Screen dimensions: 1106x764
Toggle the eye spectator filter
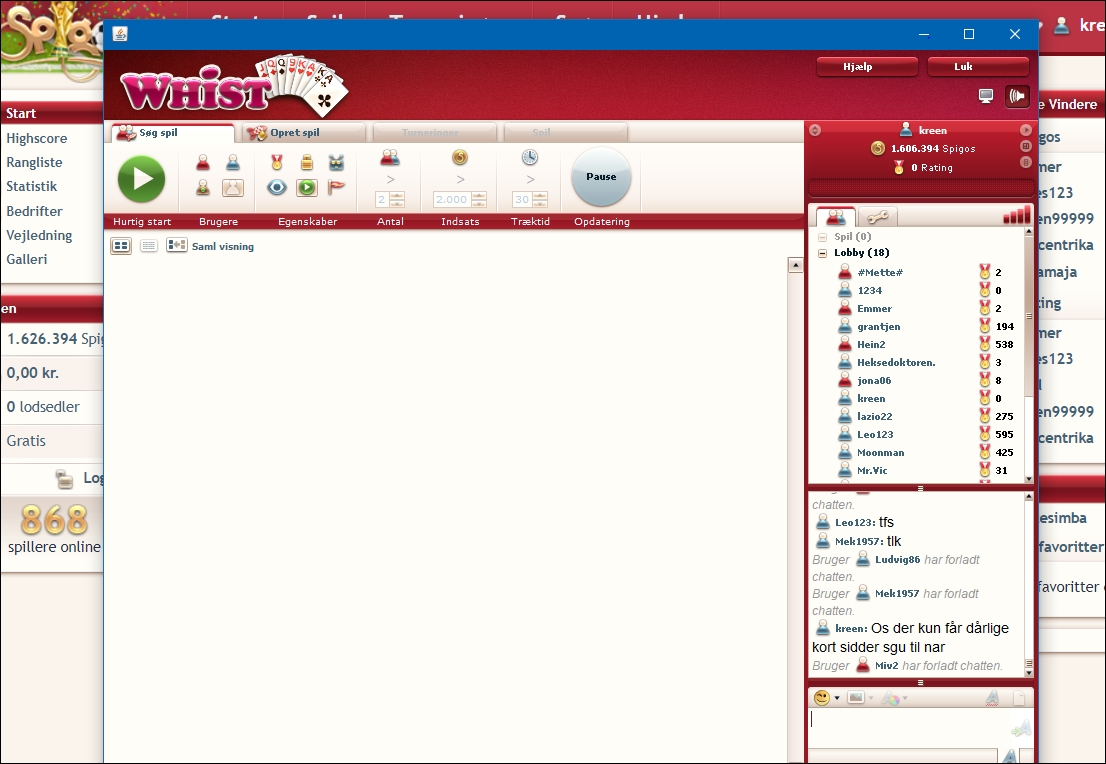coord(277,187)
